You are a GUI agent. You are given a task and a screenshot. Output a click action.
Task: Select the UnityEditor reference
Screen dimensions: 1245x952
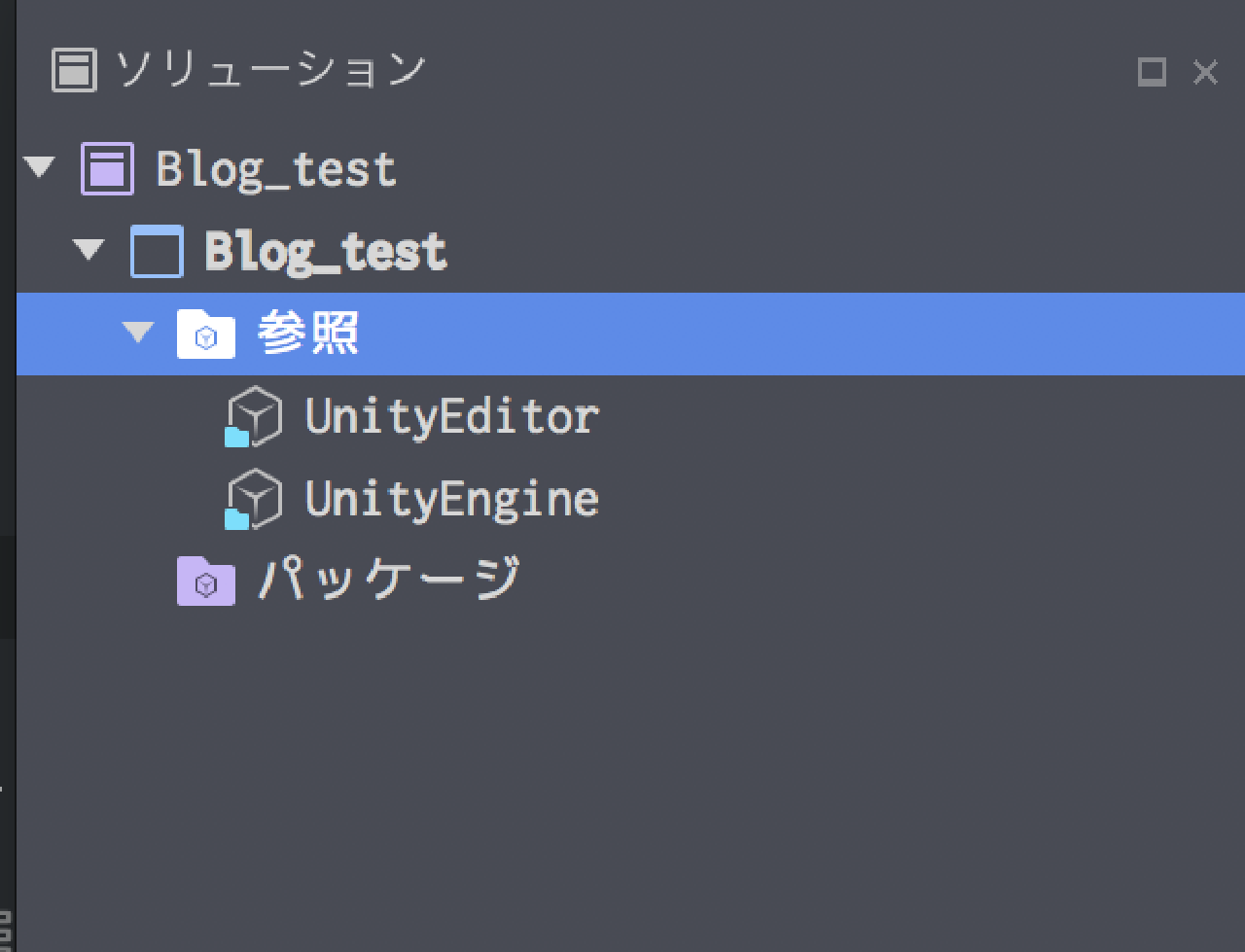coord(451,417)
